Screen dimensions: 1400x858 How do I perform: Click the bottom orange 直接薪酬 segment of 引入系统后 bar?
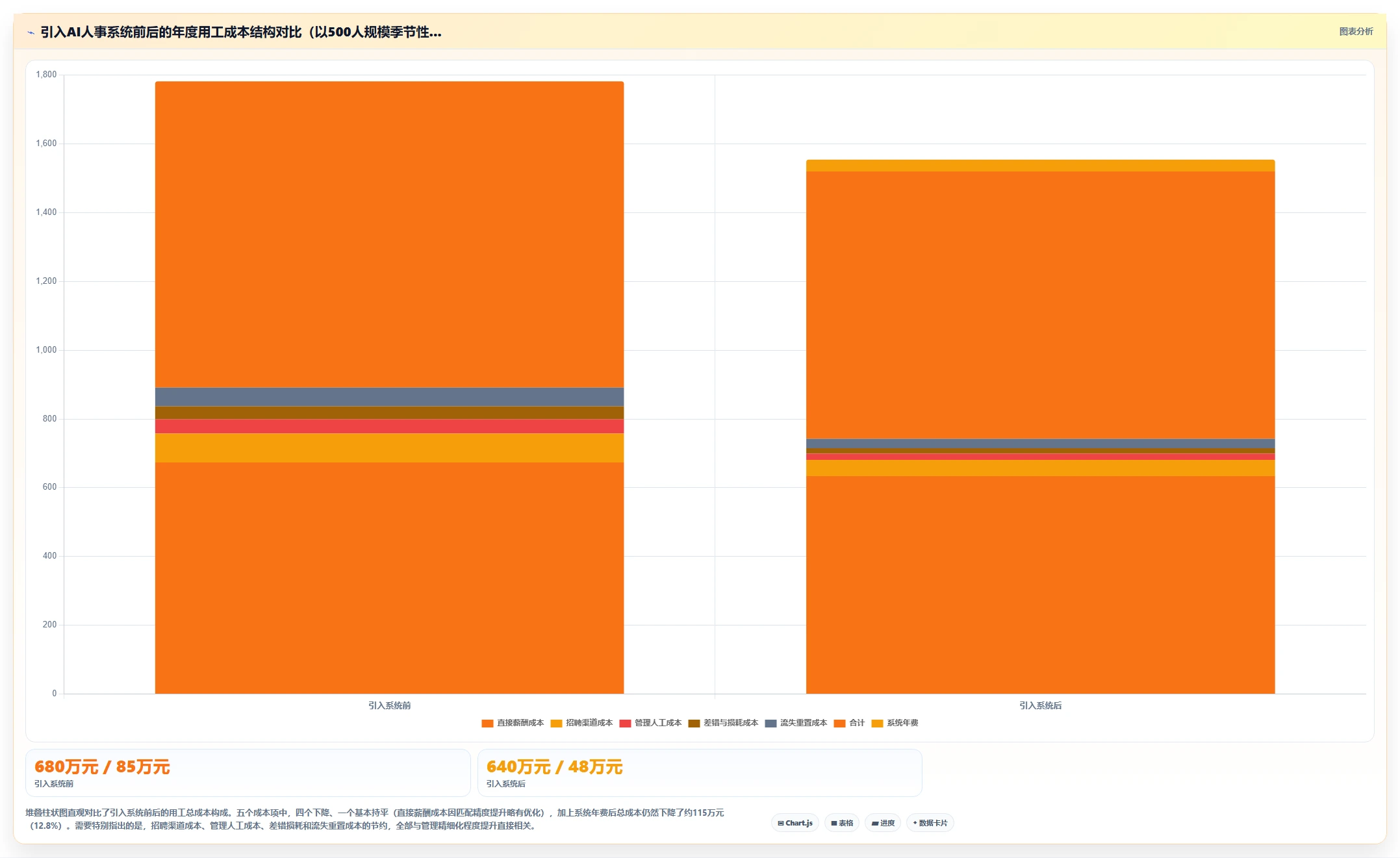coord(1040,585)
